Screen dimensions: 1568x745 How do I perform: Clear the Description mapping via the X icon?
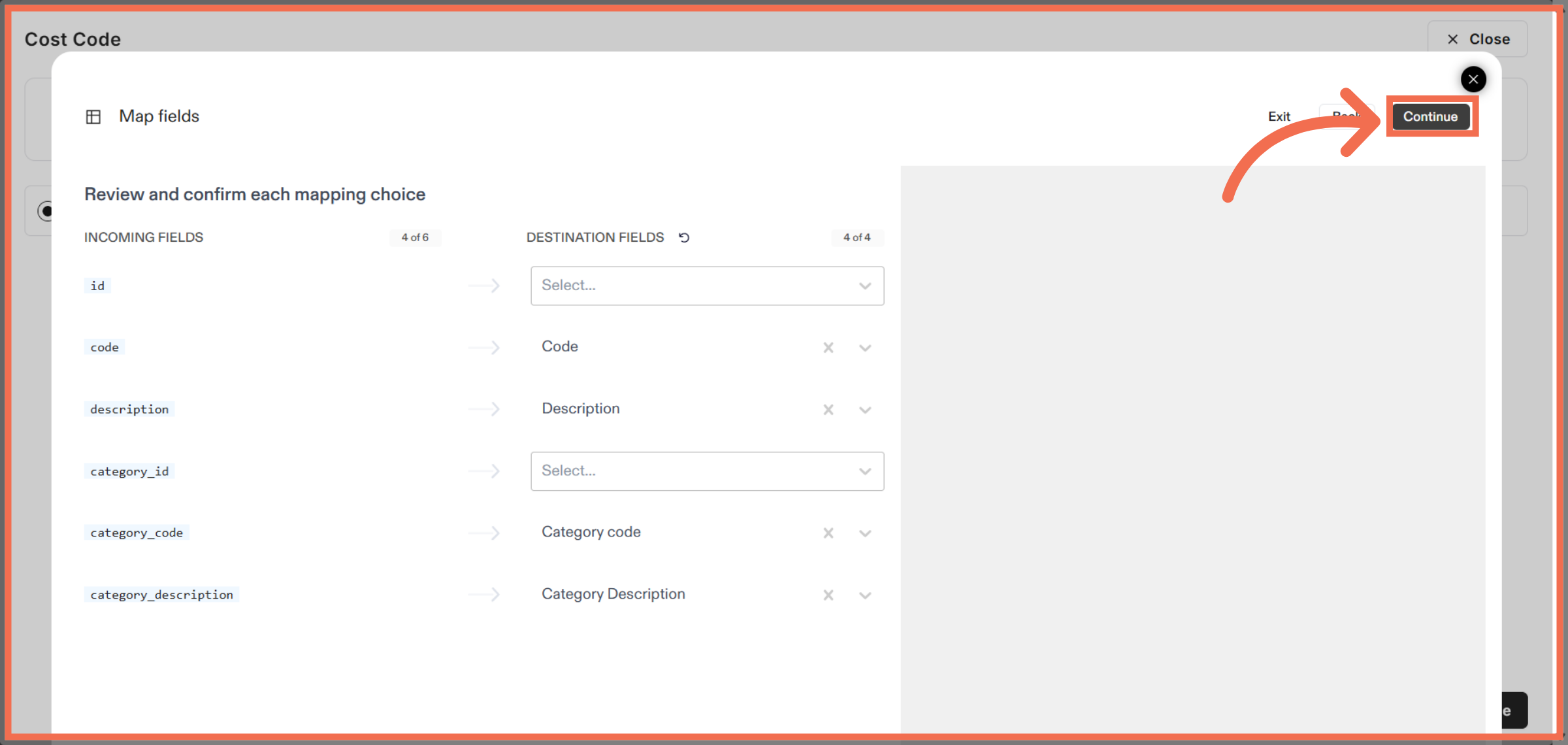[828, 410]
